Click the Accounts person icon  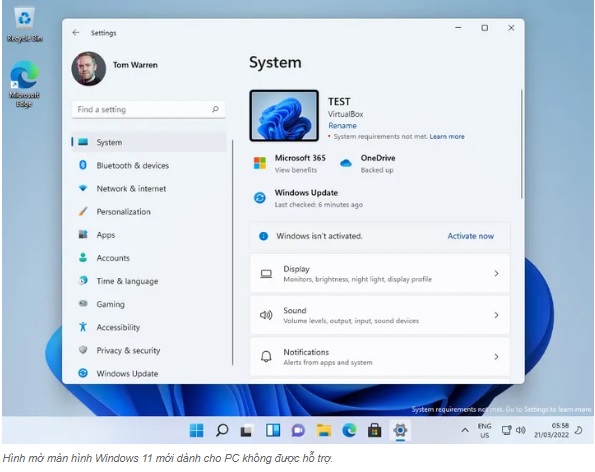coord(83,258)
